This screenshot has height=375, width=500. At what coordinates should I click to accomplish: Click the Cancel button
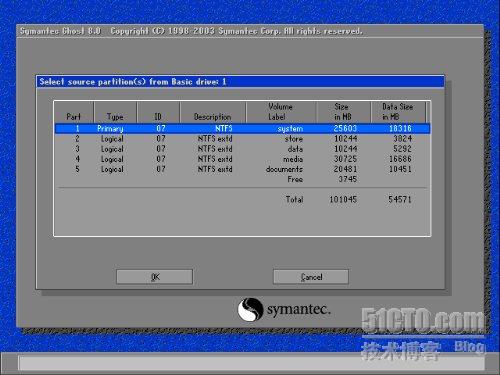pyautogui.click(x=311, y=277)
